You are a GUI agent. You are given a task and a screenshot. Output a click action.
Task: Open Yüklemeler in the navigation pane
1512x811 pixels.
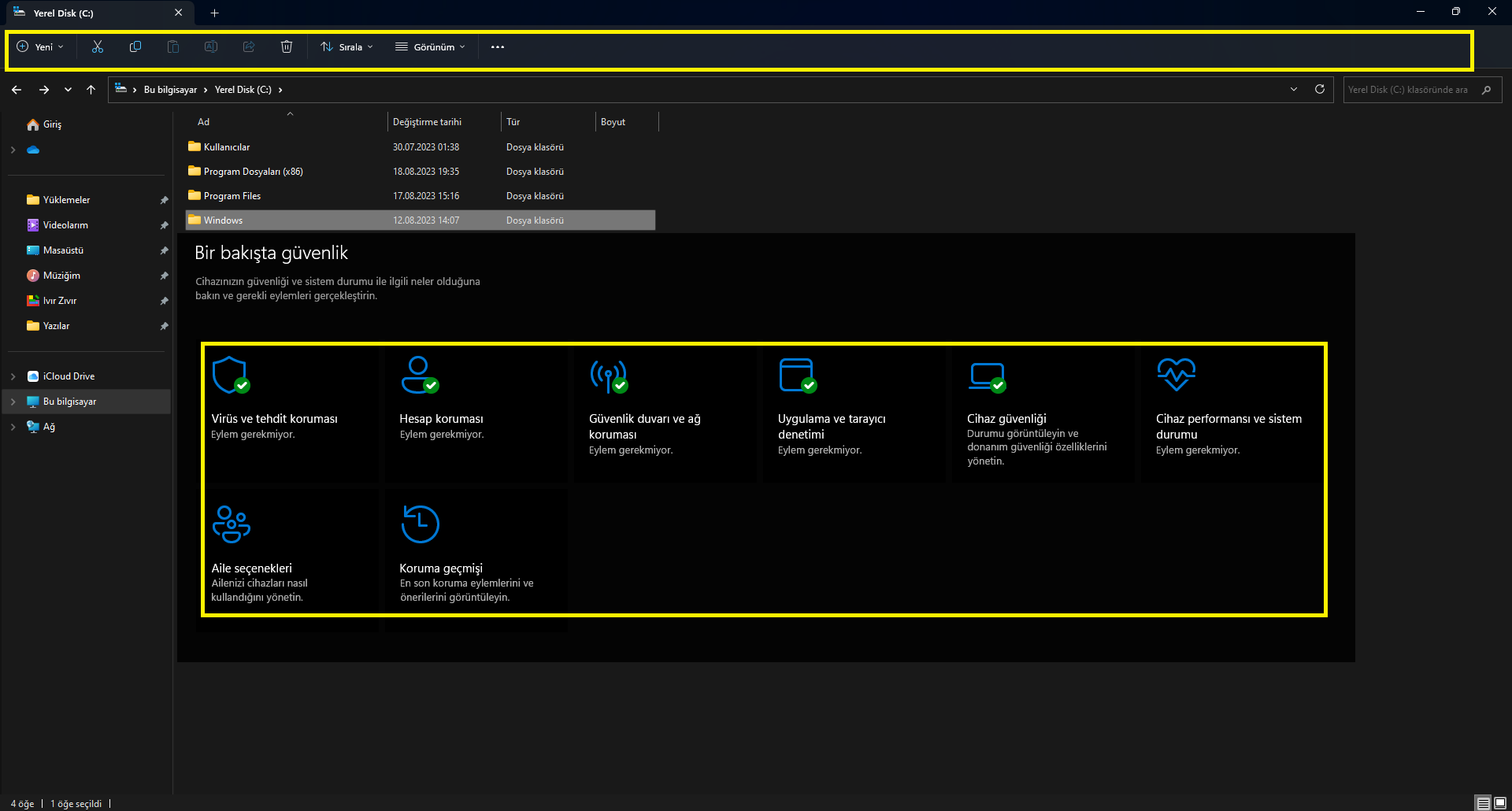coord(66,200)
